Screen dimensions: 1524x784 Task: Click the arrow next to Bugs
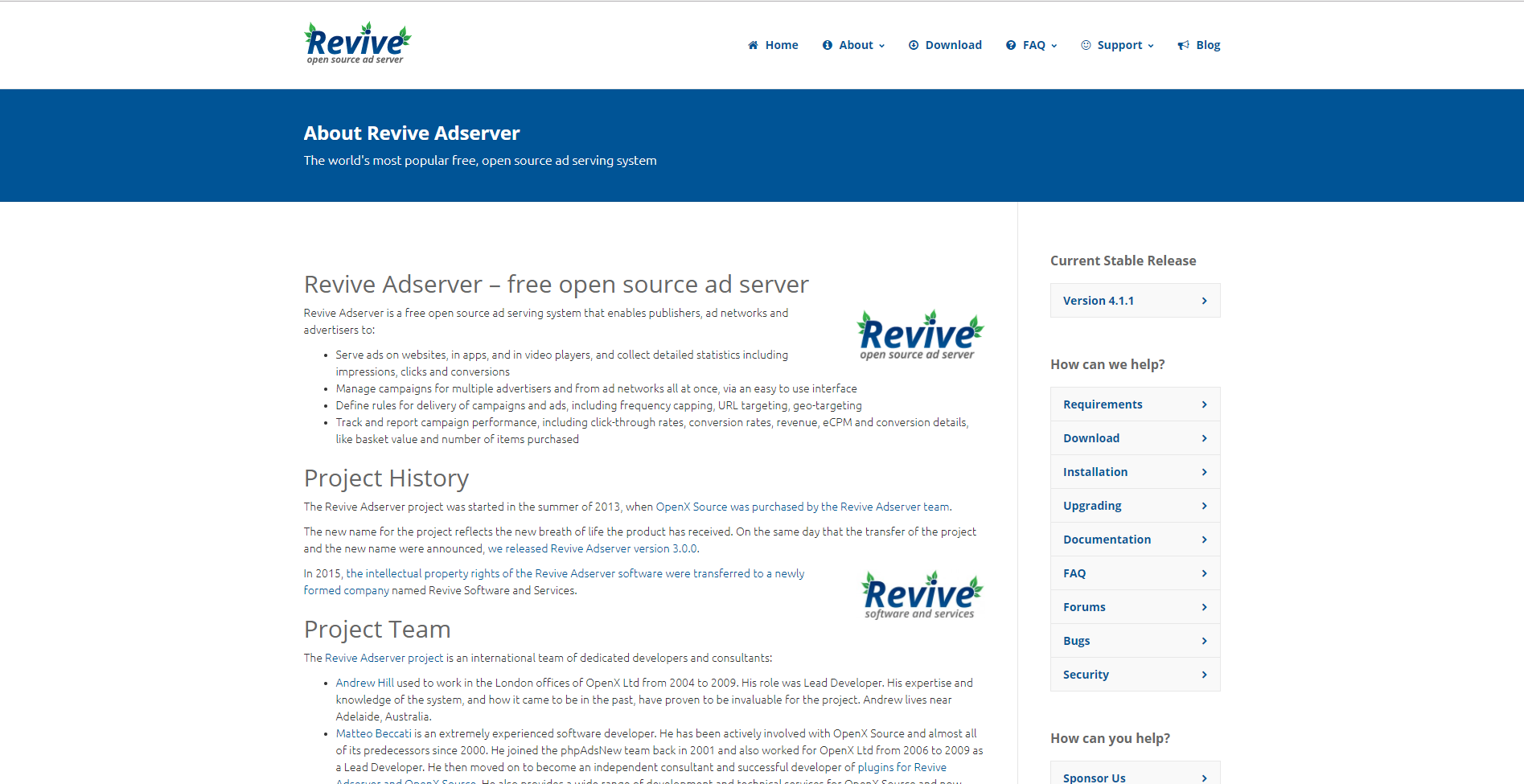1204,641
